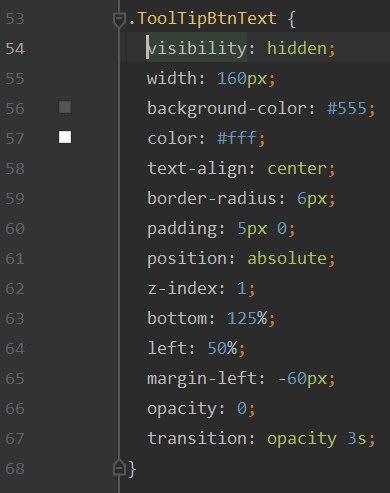Click the padding property name
390x493 pixels.
click(x=182, y=229)
